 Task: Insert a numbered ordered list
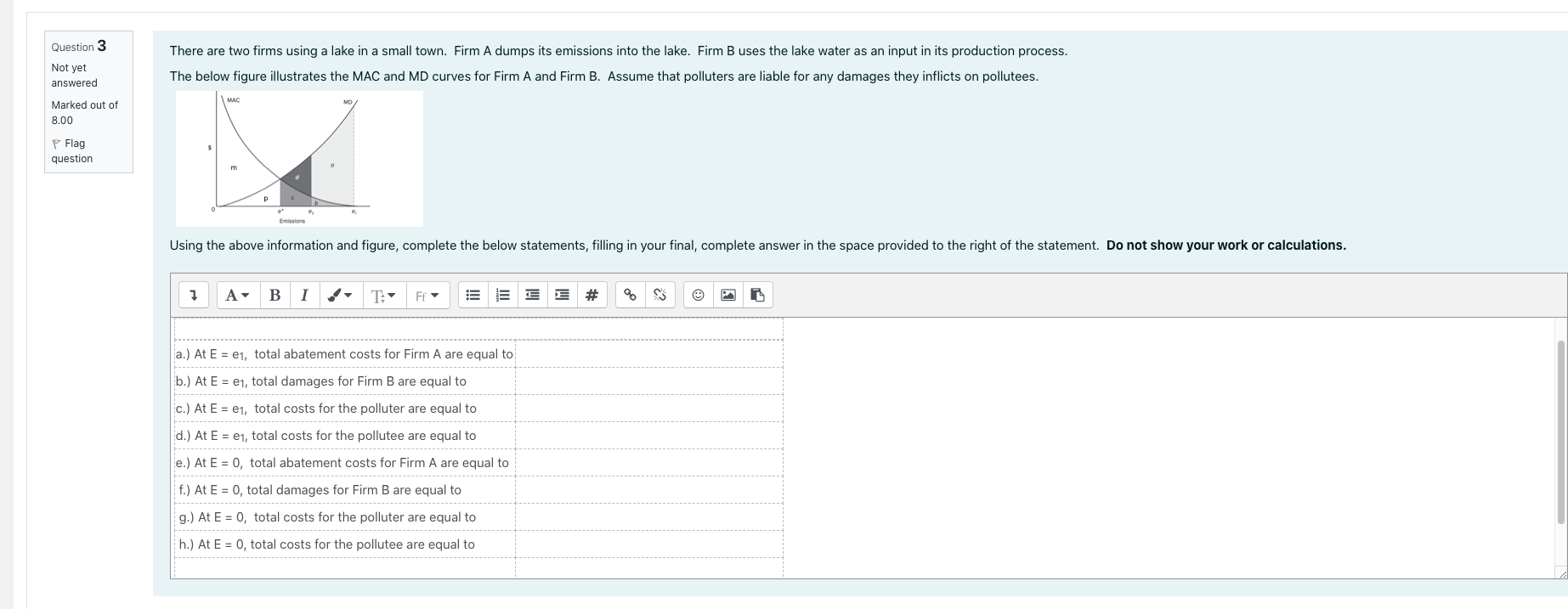coord(503,295)
